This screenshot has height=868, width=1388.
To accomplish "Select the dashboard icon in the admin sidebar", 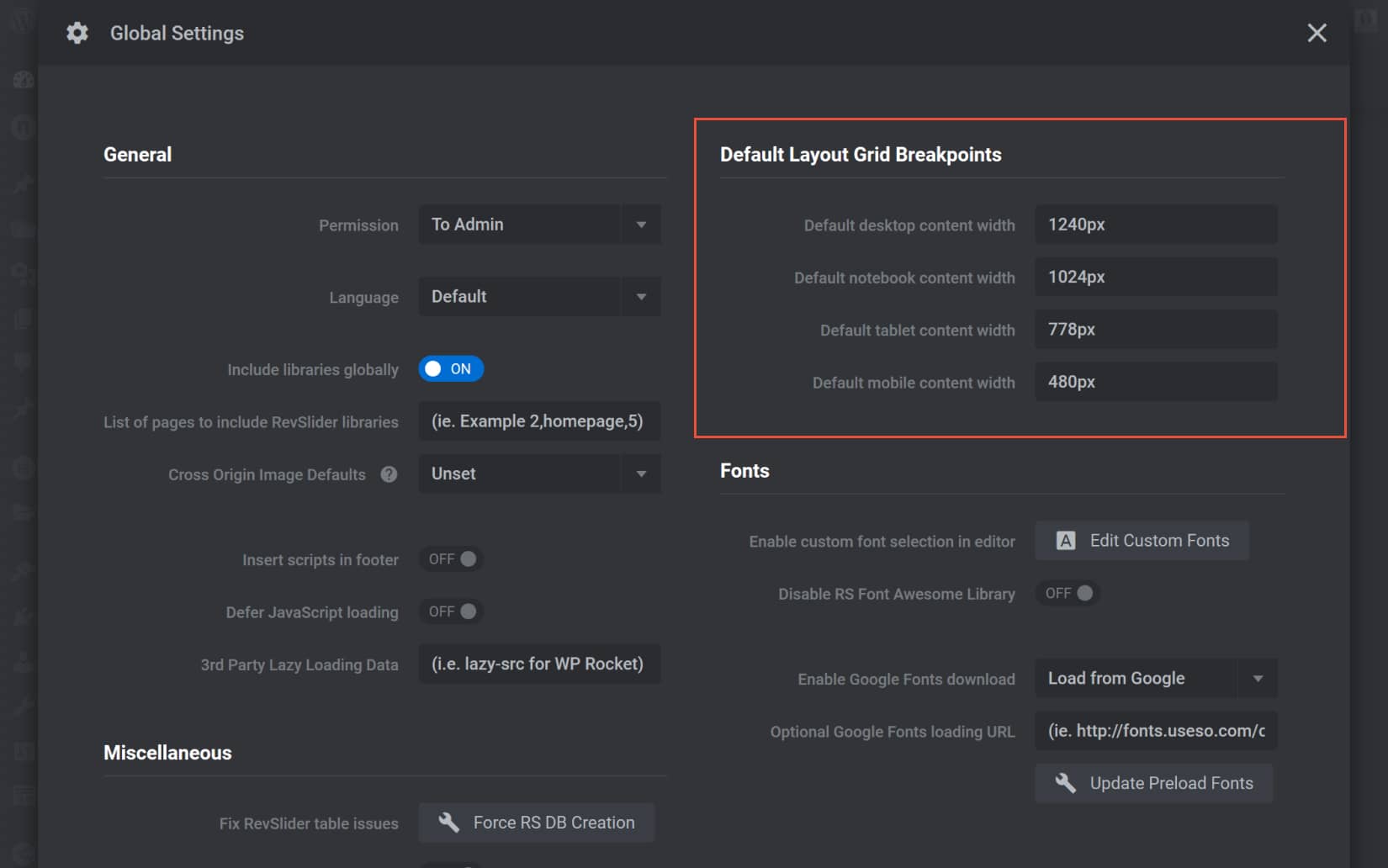I will (x=23, y=78).
